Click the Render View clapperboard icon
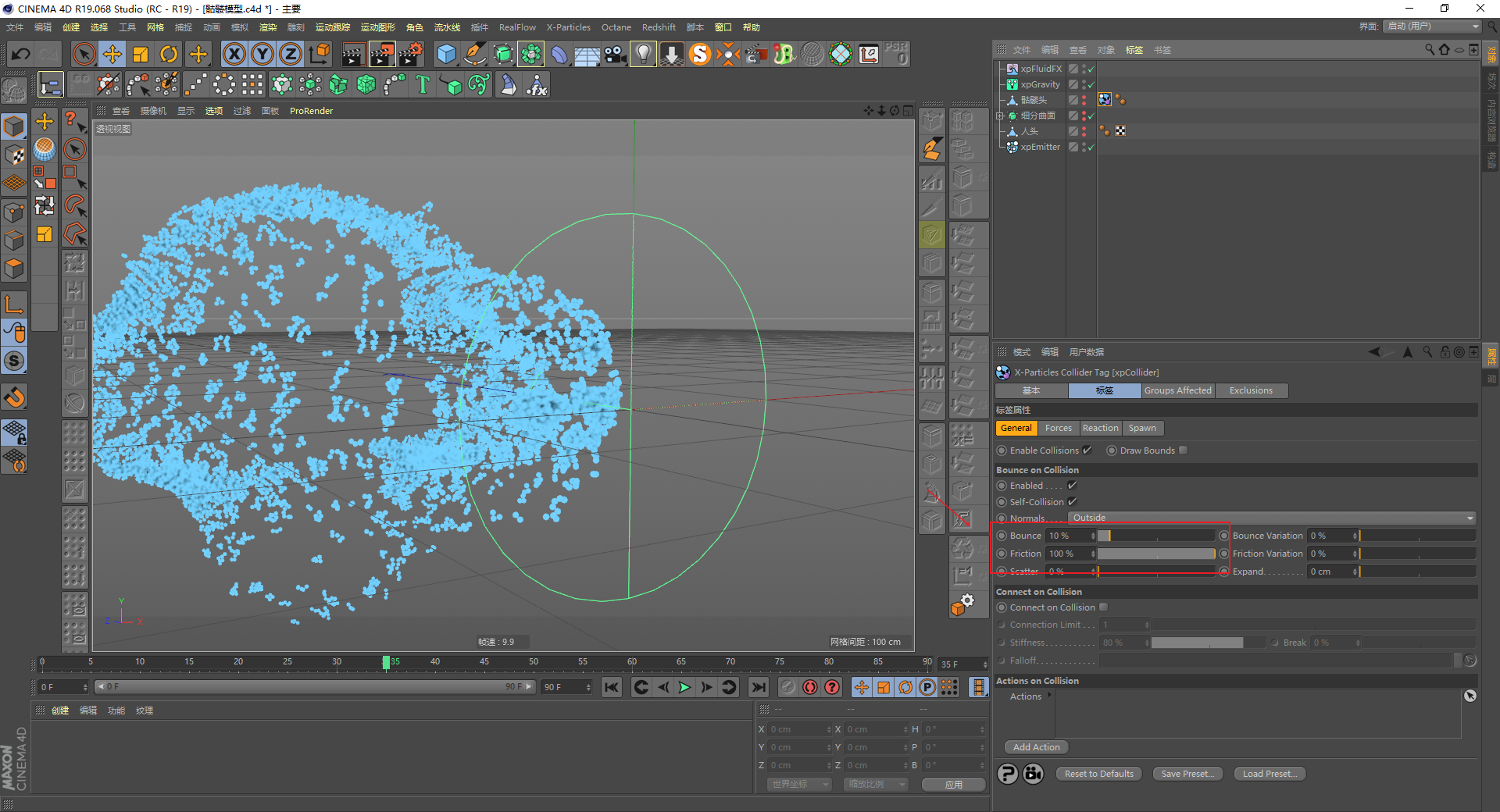The width and height of the screenshot is (1500, 812). pos(353,54)
